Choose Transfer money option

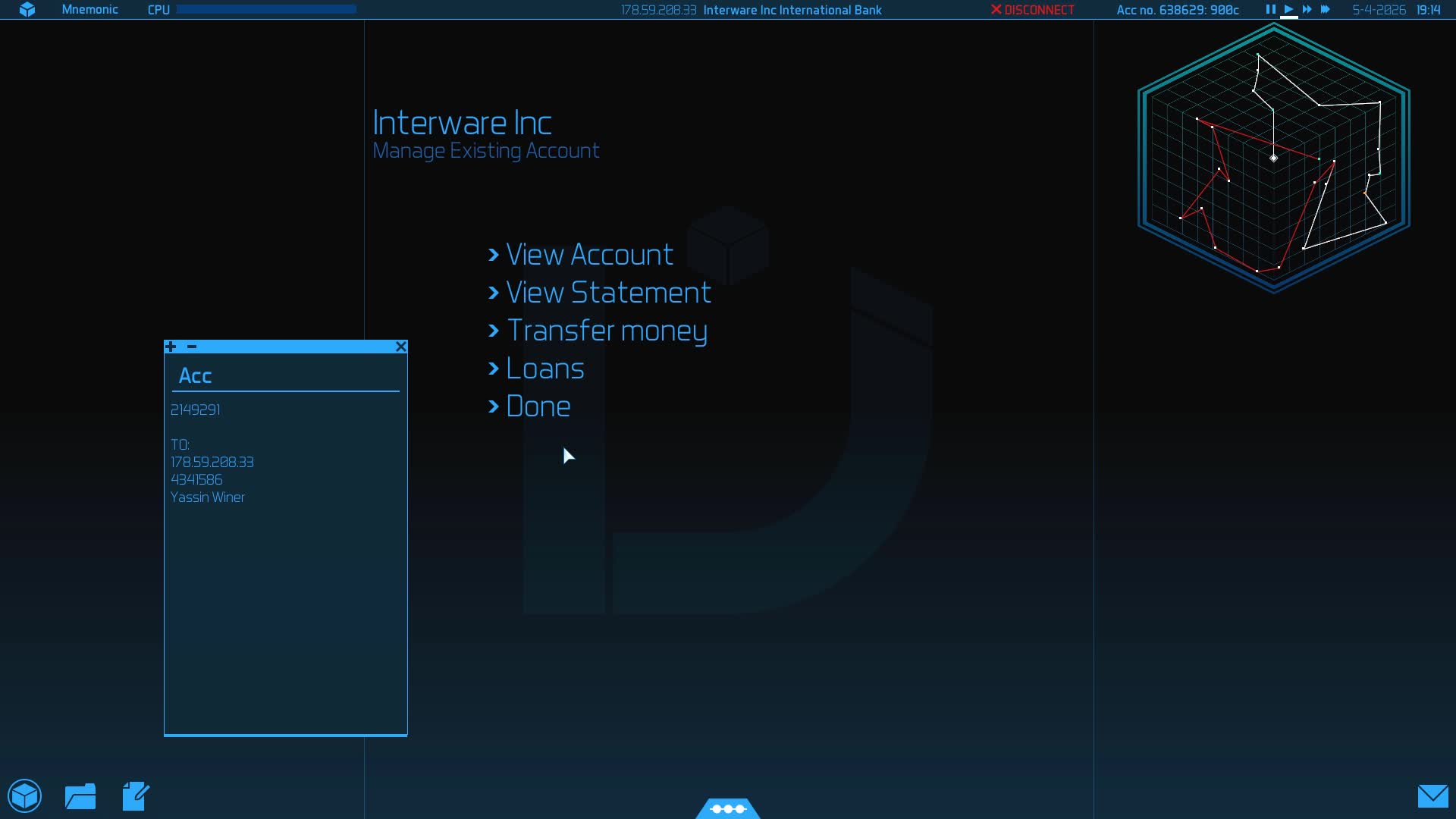pos(606,331)
